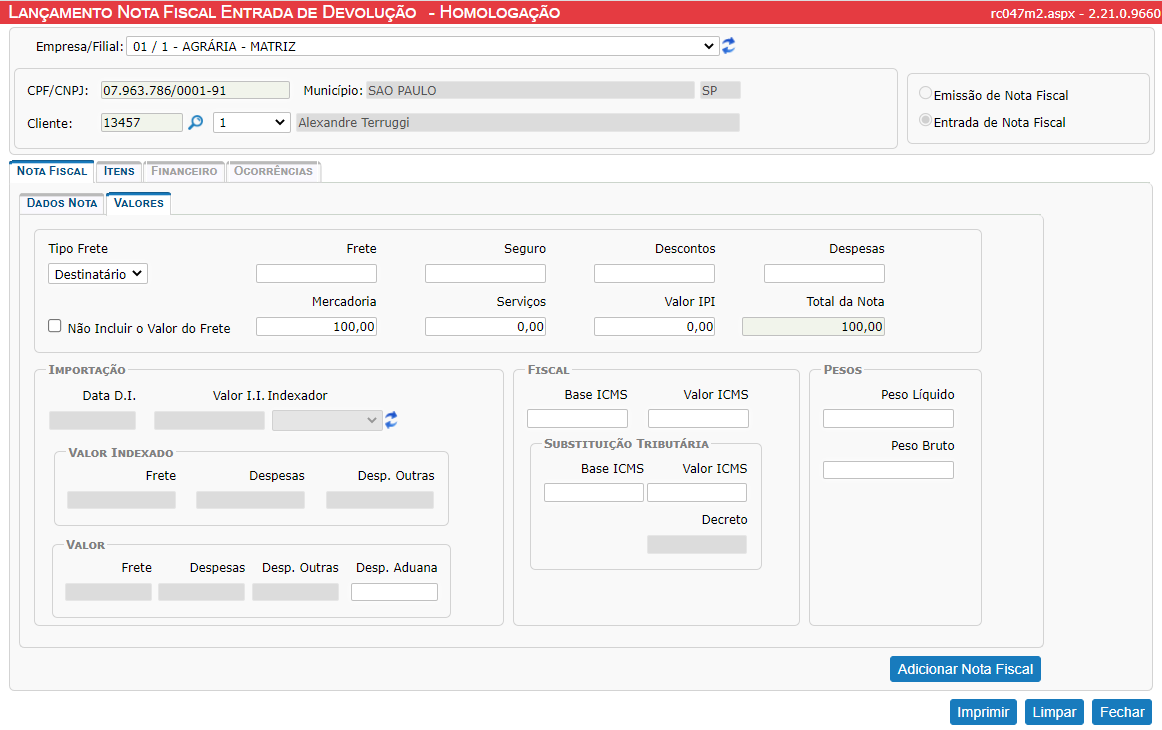Switch to the Nota Fiscal tab
Screen dimensions: 1162x730
coord(52,171)
